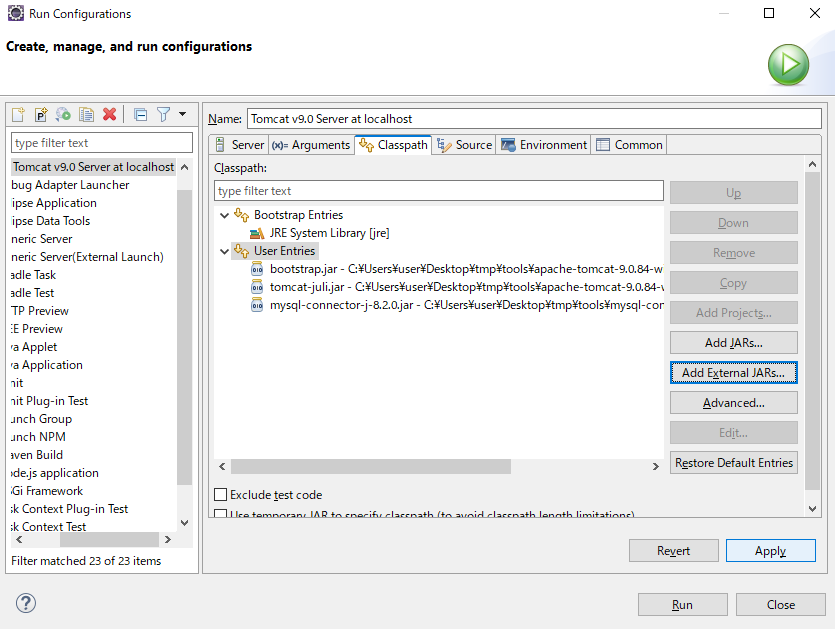Image resolution: width=835 pixels, height=629 pixels.
Task: Click the help question mark icon
Action: 26,603
